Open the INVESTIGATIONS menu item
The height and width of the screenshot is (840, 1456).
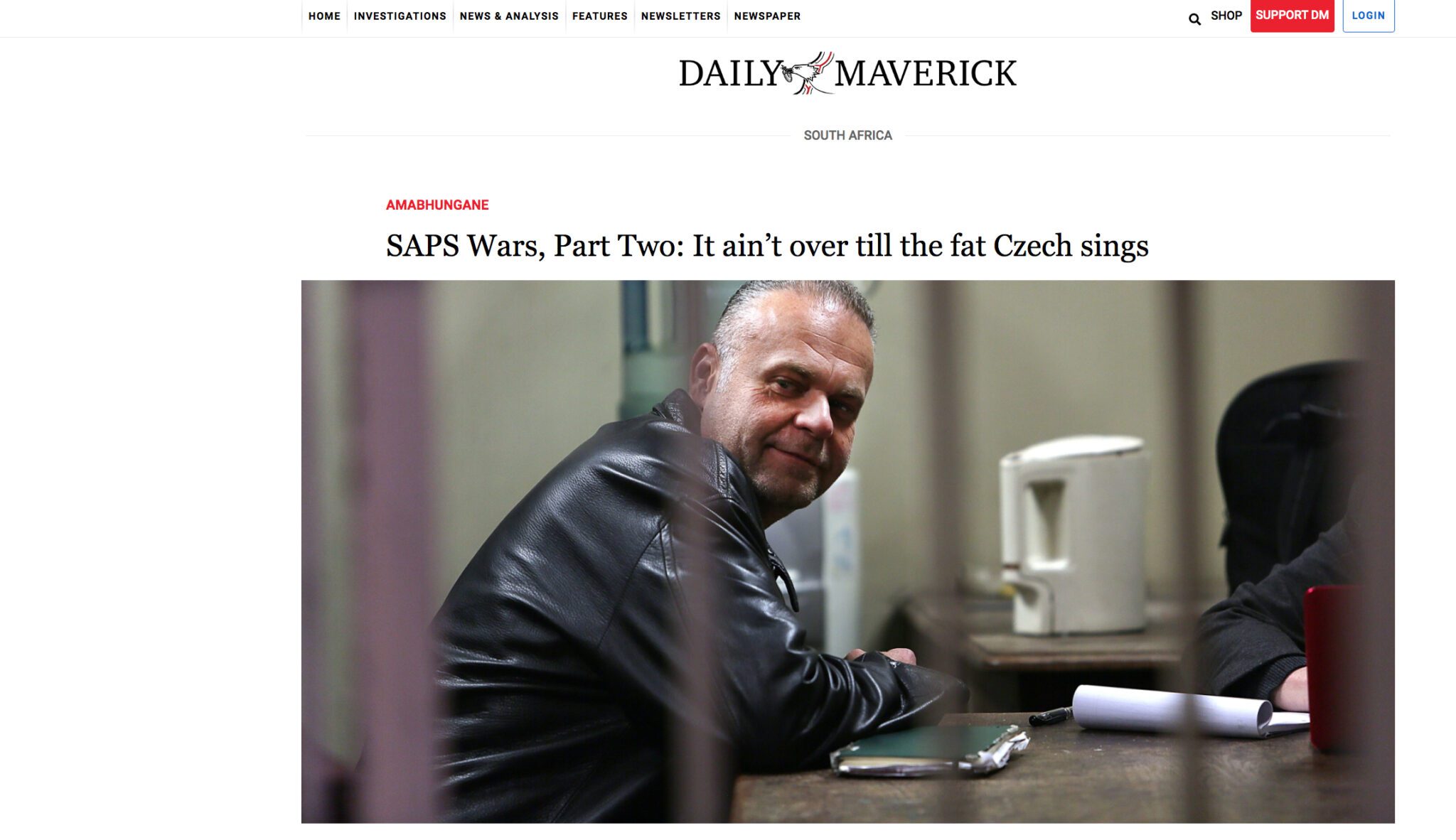[x=400, y=16]
